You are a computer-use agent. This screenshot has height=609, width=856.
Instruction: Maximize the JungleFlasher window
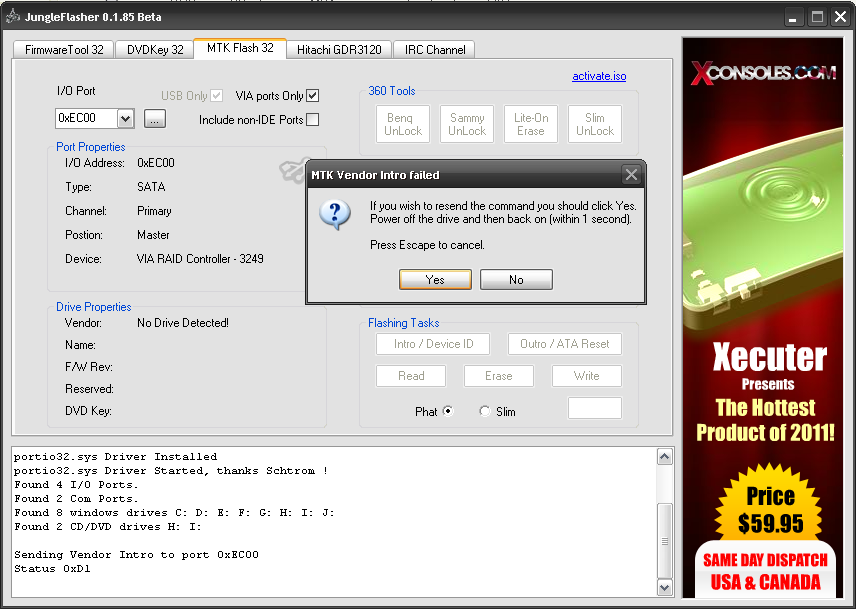pos(817,17)
